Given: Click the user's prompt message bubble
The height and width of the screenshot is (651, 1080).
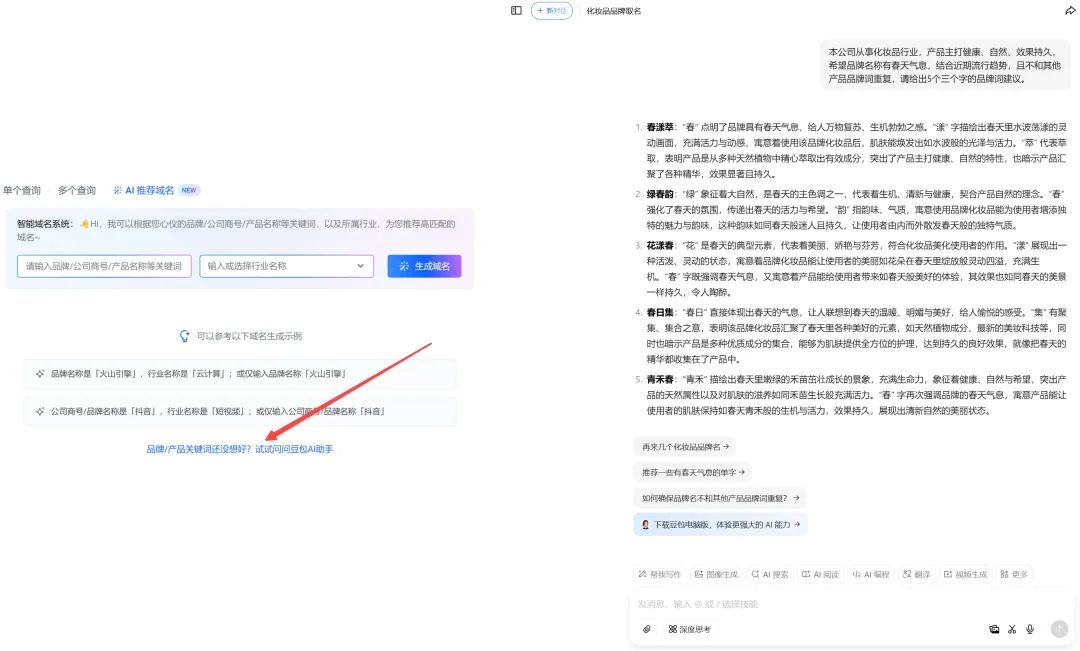Looking at the screenshot, I should tap(945, 65).
